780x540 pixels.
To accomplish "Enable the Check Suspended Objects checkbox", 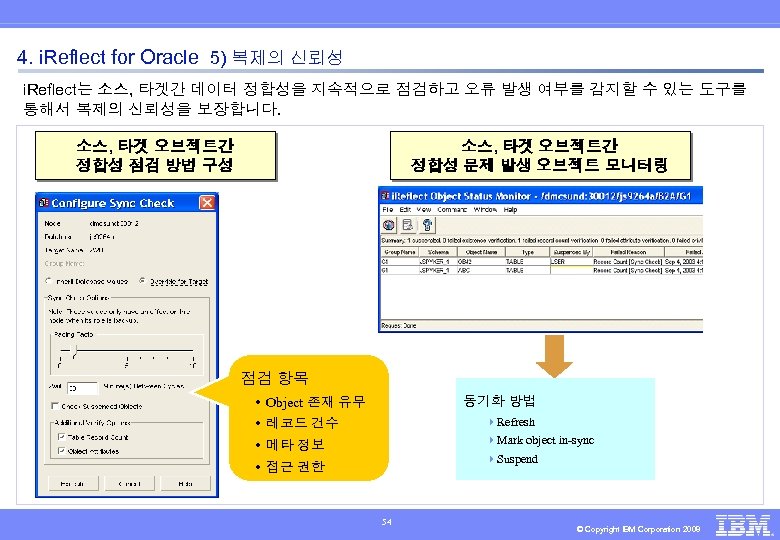I will tap(55, 406).
